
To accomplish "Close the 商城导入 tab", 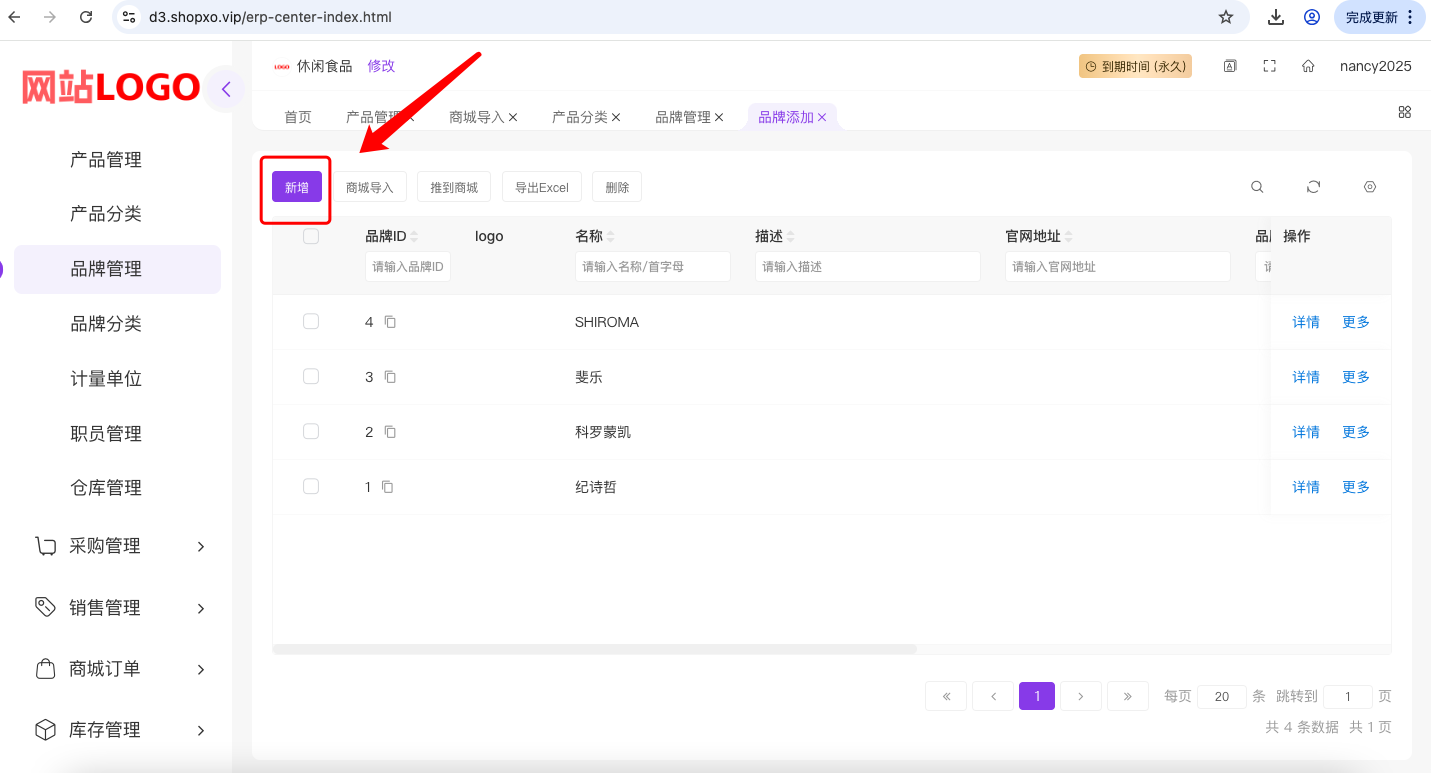I will click(x=513, y=117).
